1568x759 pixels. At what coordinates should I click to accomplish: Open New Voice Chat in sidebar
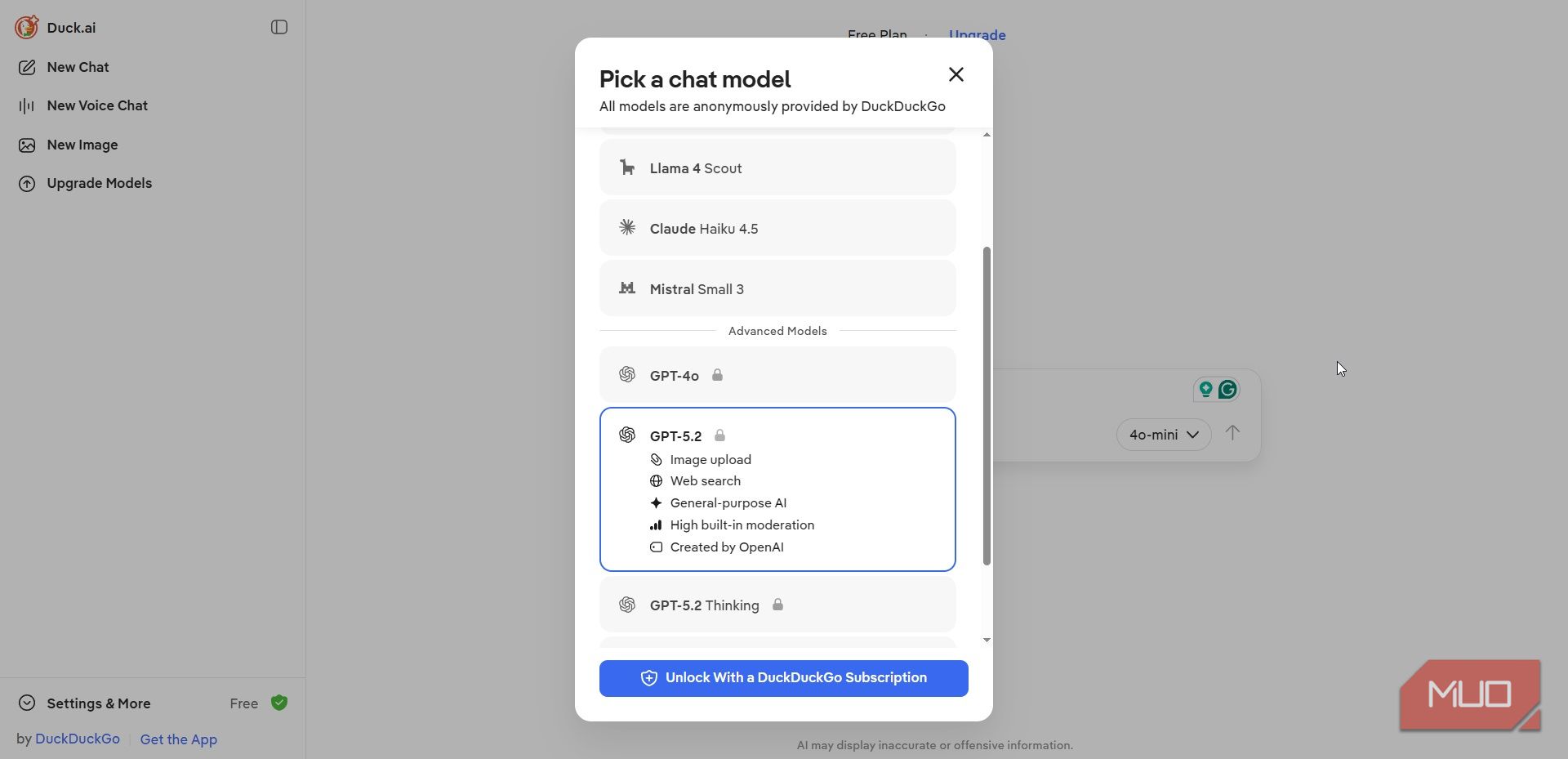97,105
